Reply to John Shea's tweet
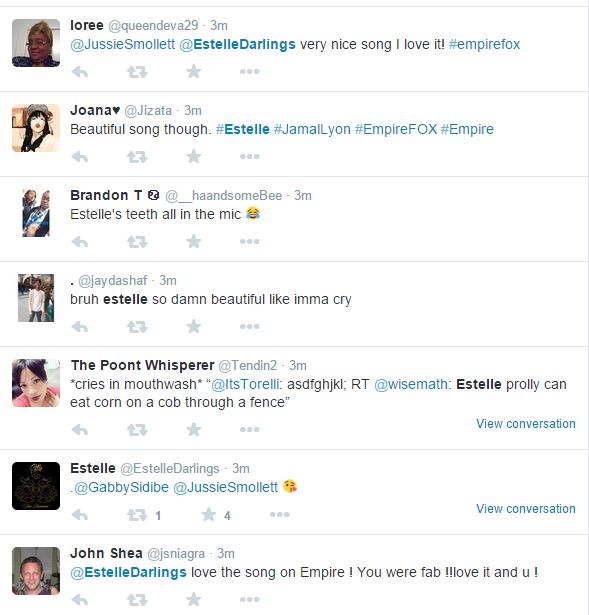This screenshot has height=615, width=589. point(80,600)
